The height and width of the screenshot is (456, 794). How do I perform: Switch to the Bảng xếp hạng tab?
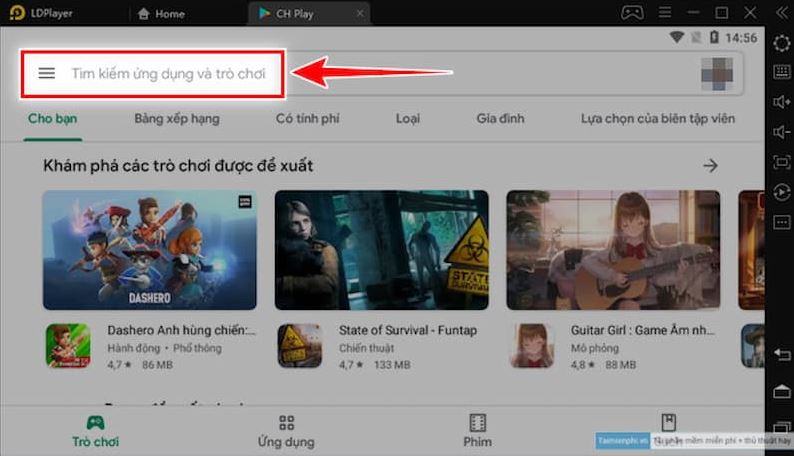click(x=177, y=118)
